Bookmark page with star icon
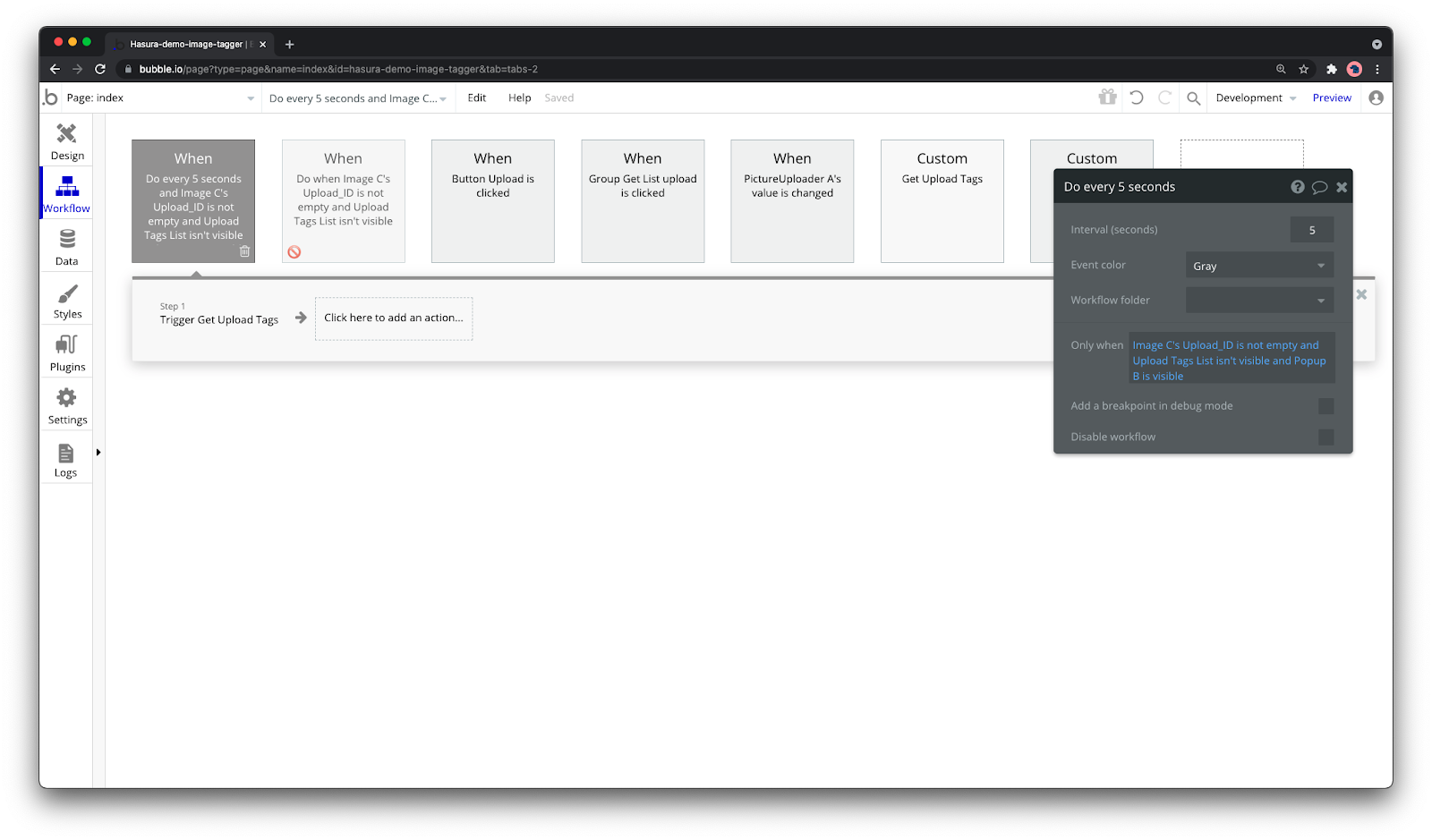 pos(1304,69)
